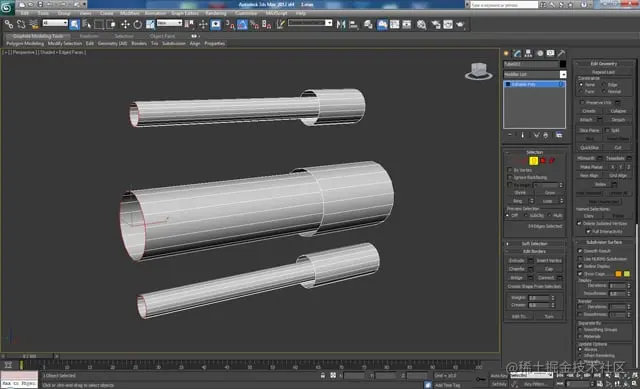Open the Display command panel tab
This screenshot has width=640, height=389.
[551, 53]
